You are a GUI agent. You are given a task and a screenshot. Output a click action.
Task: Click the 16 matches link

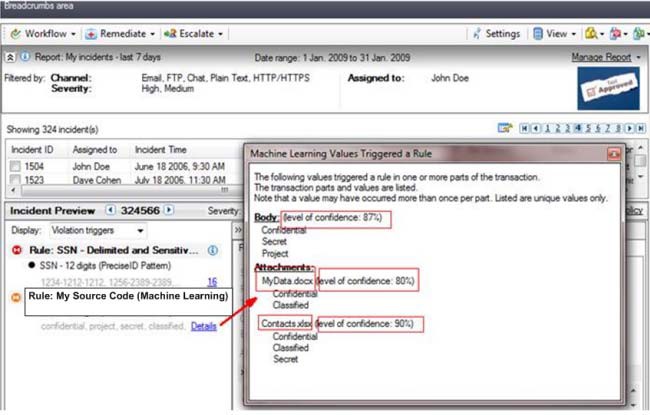(211, 283)
